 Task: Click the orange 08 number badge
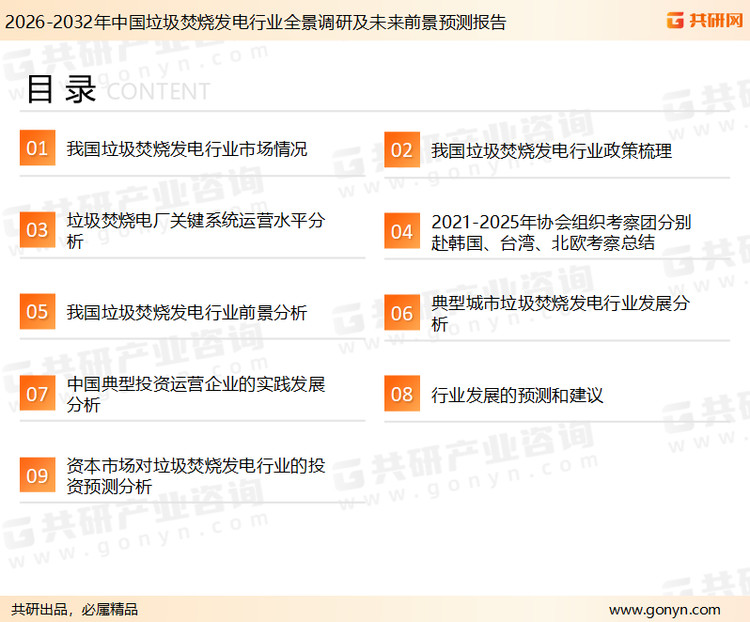pos(402,394)
